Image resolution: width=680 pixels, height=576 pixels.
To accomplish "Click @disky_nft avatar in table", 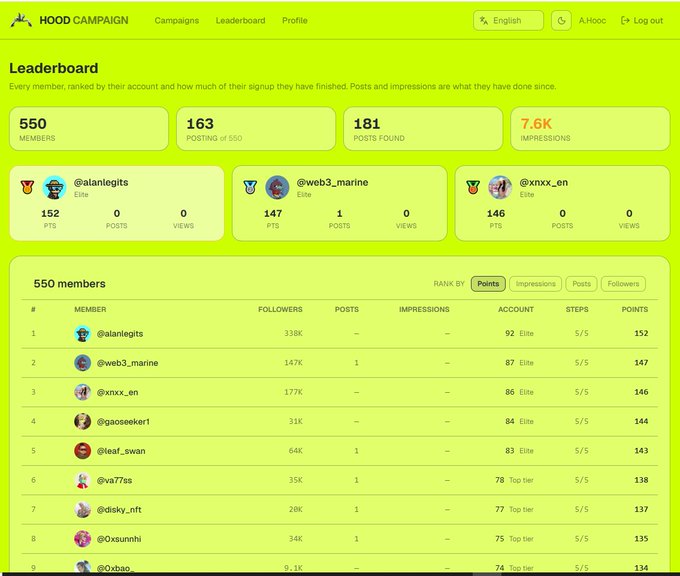I will pos(82,510).
